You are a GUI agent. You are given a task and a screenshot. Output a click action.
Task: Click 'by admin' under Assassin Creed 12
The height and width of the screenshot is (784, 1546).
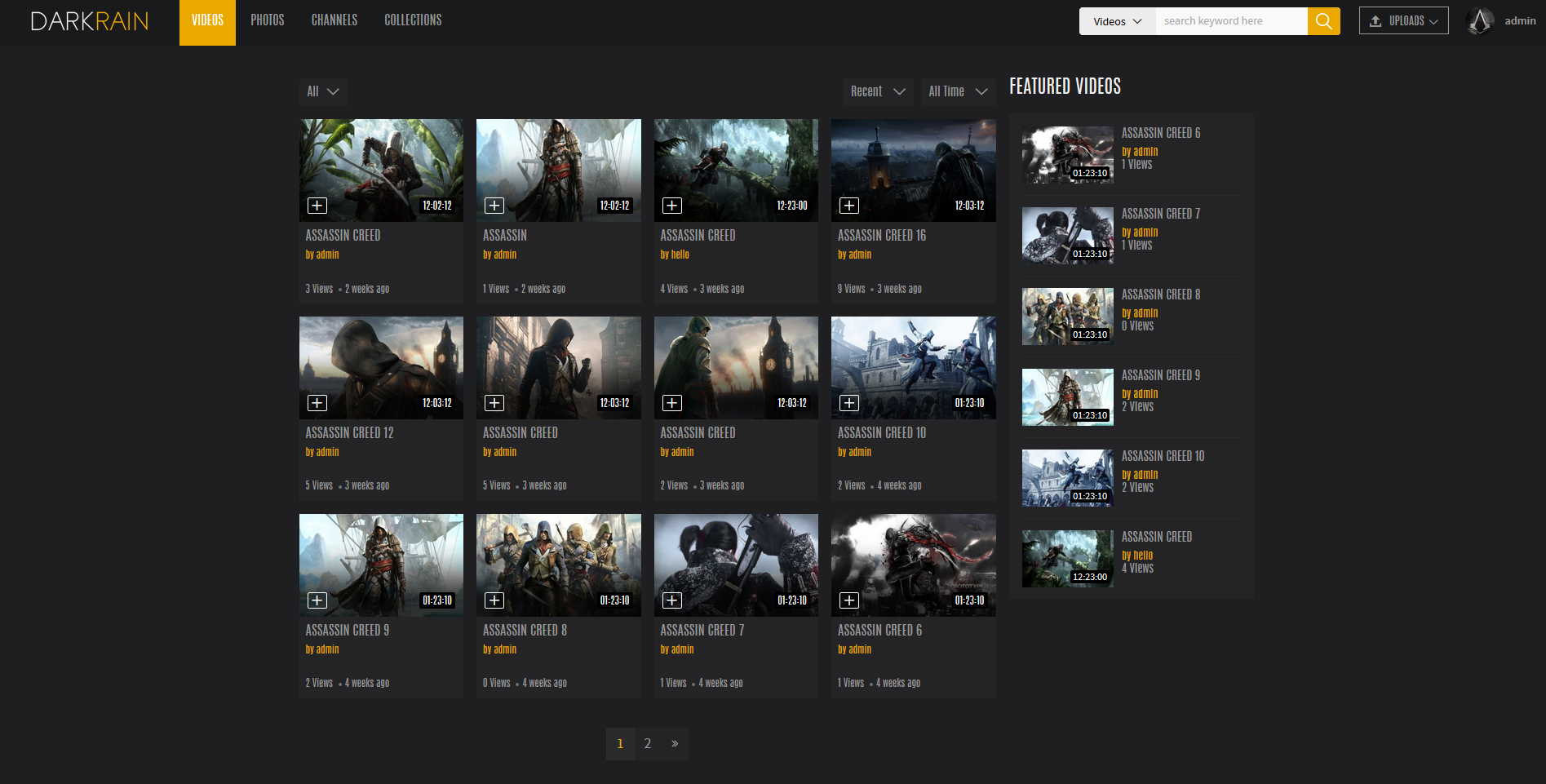coord(322,452)
